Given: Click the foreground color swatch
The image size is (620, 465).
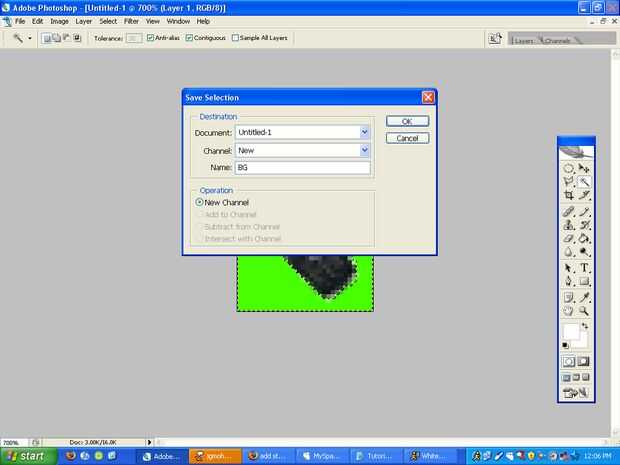Looking at the screenshot, I should click(571, 331).
